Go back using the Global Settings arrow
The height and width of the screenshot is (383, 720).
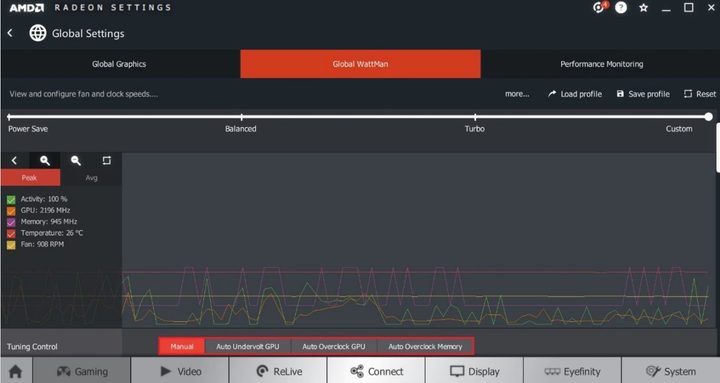point(10,33)
